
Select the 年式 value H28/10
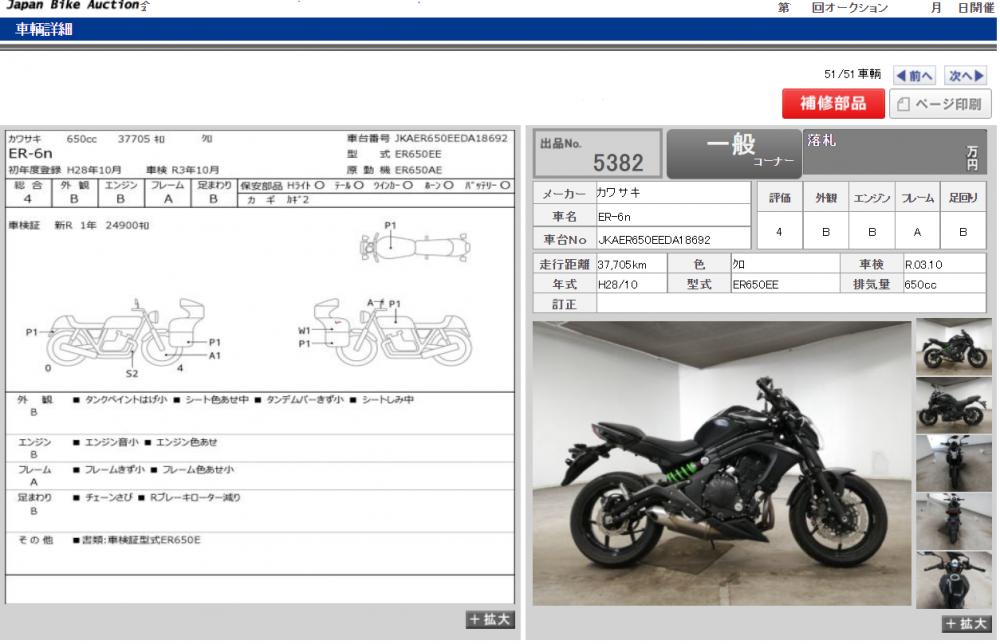coord(617,284)
